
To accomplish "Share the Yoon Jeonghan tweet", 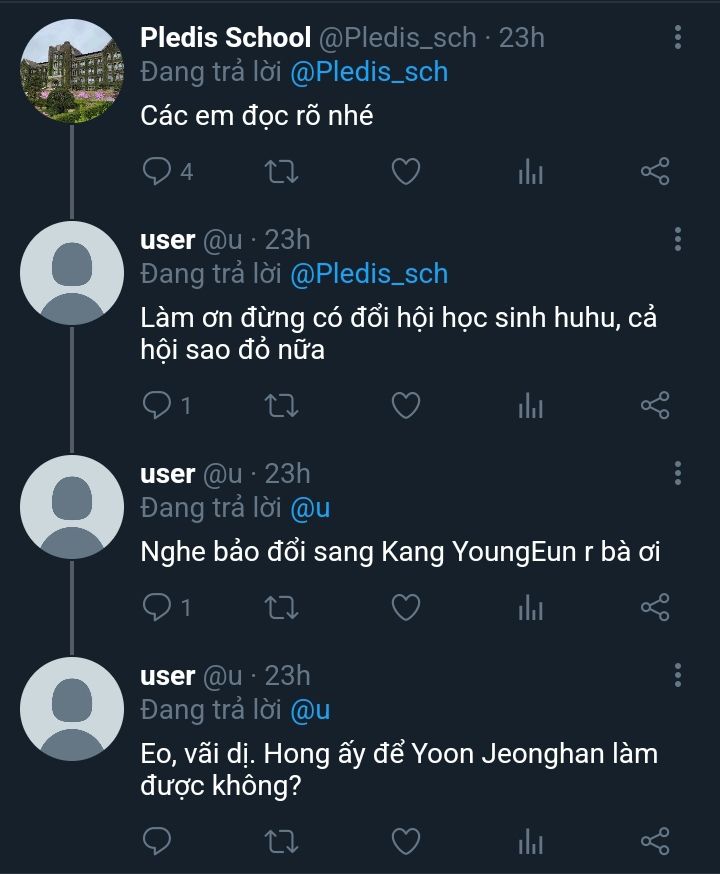I will [x=655, y=841].
